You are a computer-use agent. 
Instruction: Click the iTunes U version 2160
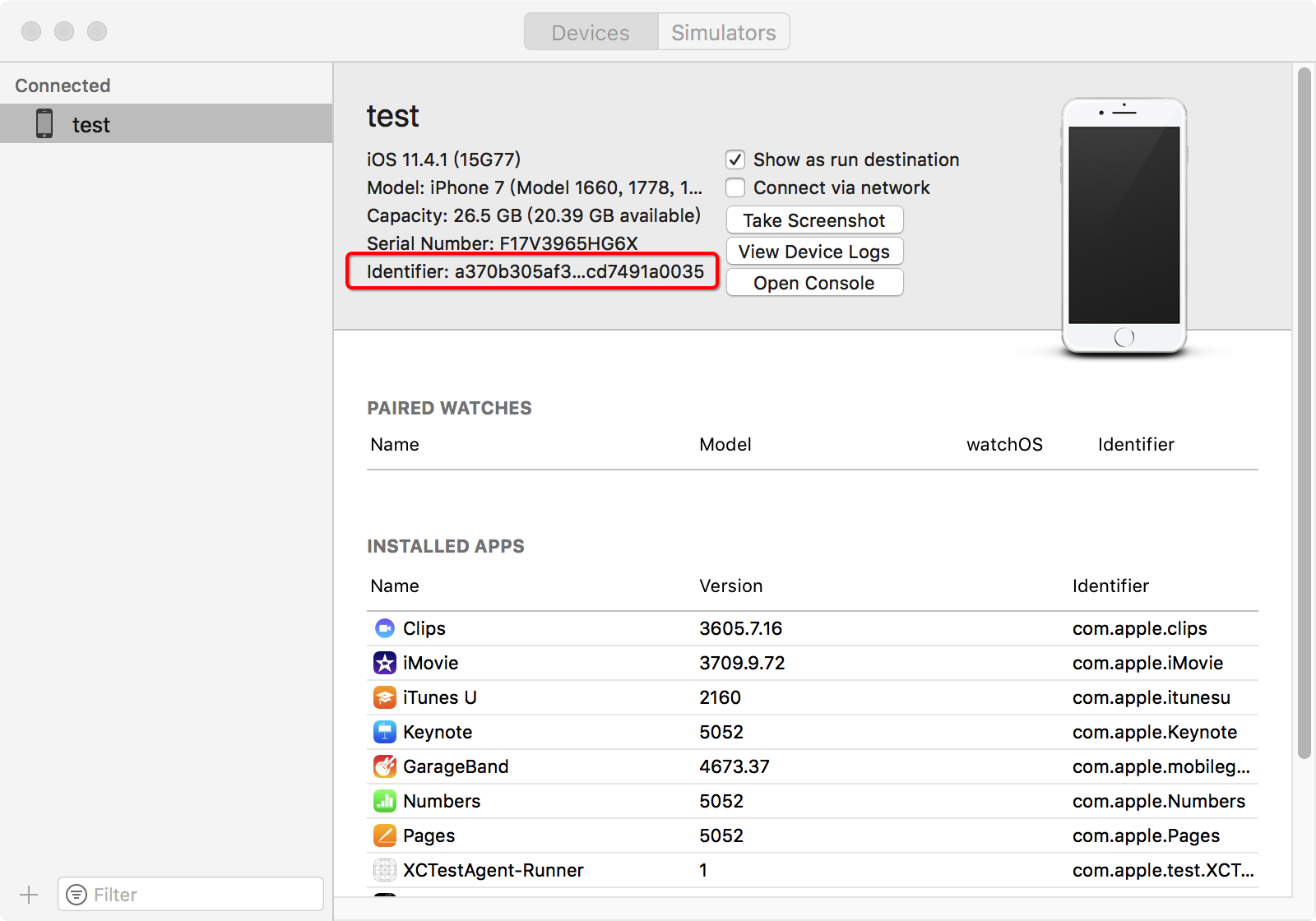tap(721, 697)
